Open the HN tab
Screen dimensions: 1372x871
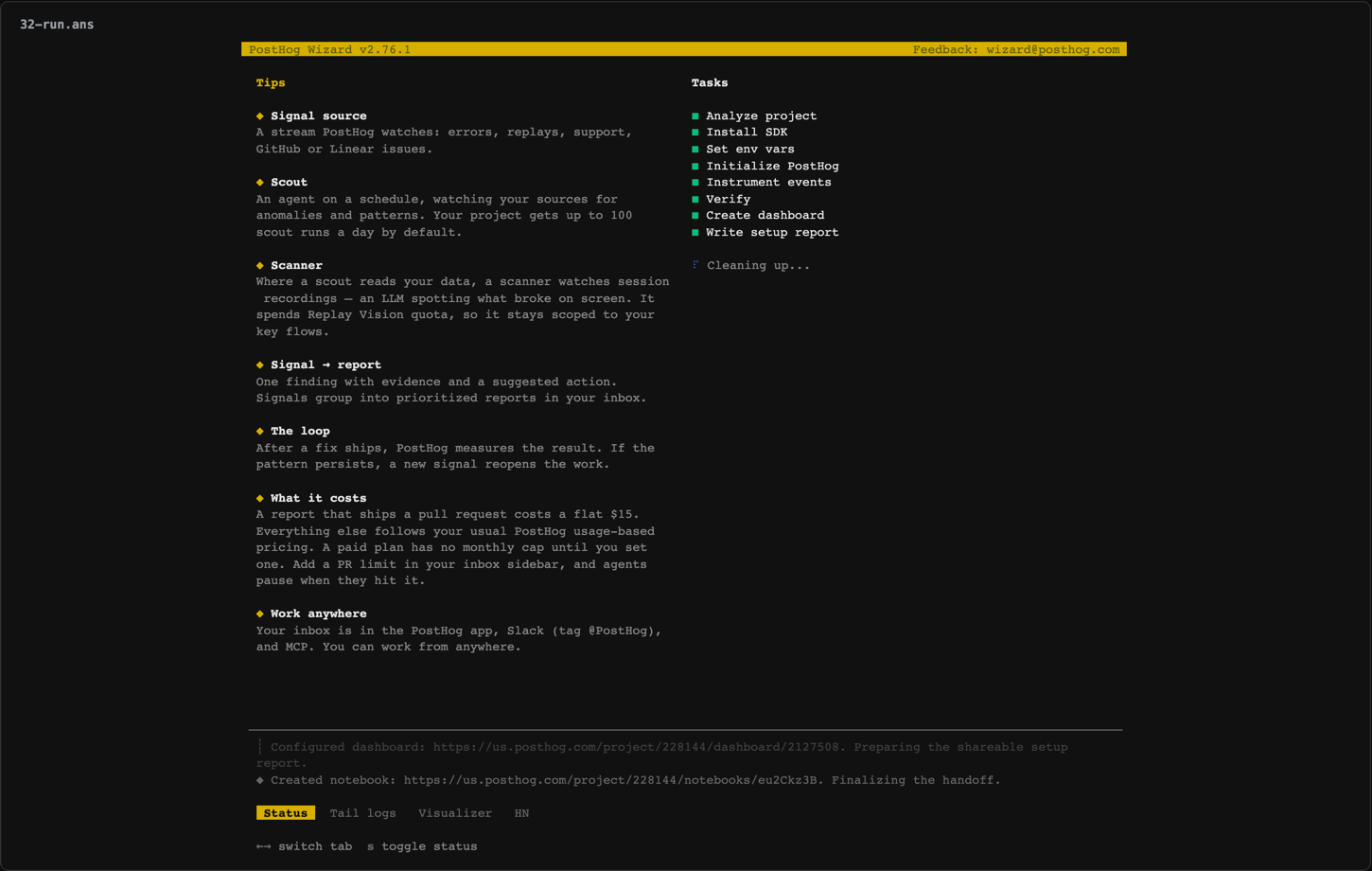521,813
